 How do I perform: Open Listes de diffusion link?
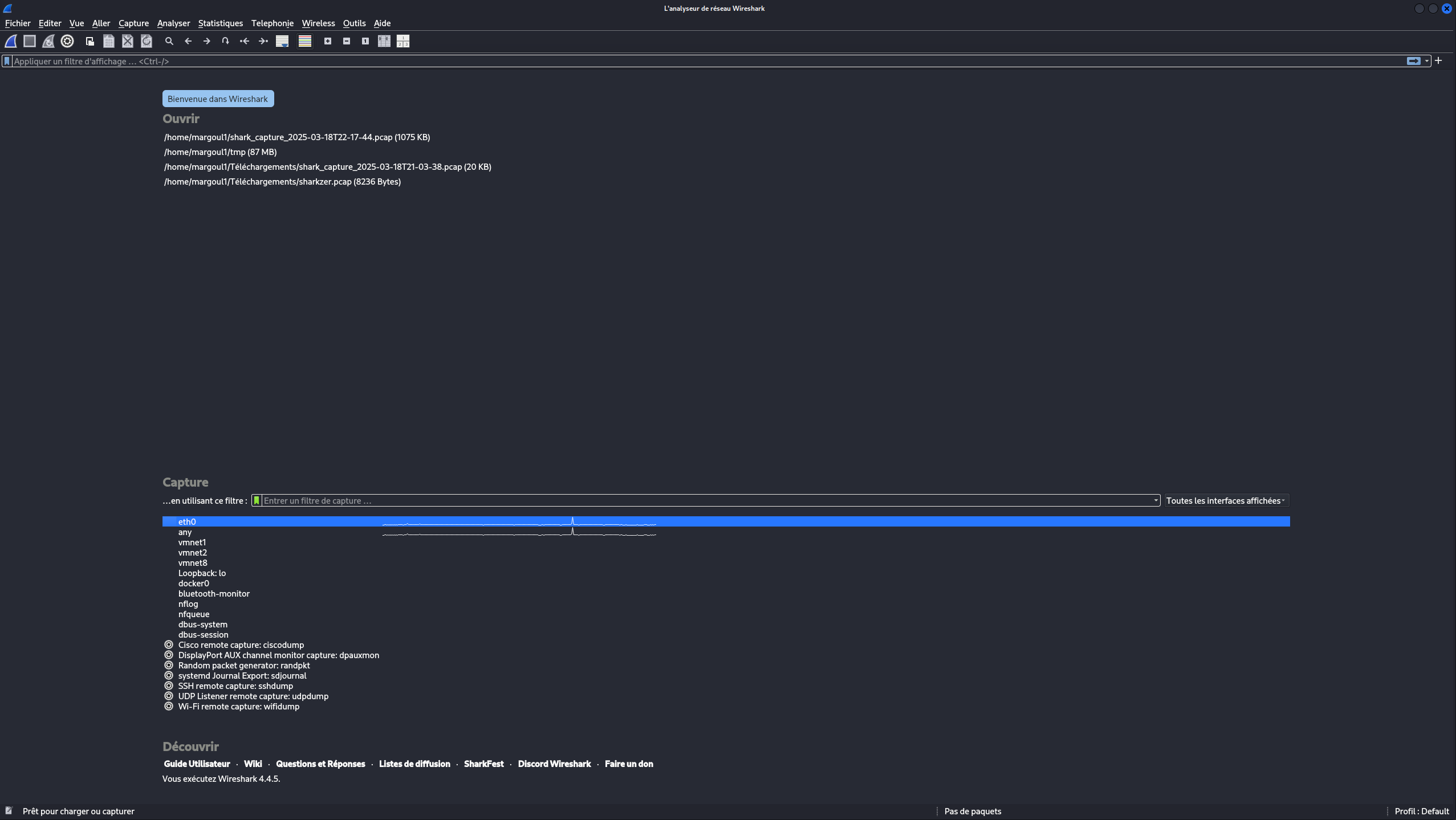[414, 764]
